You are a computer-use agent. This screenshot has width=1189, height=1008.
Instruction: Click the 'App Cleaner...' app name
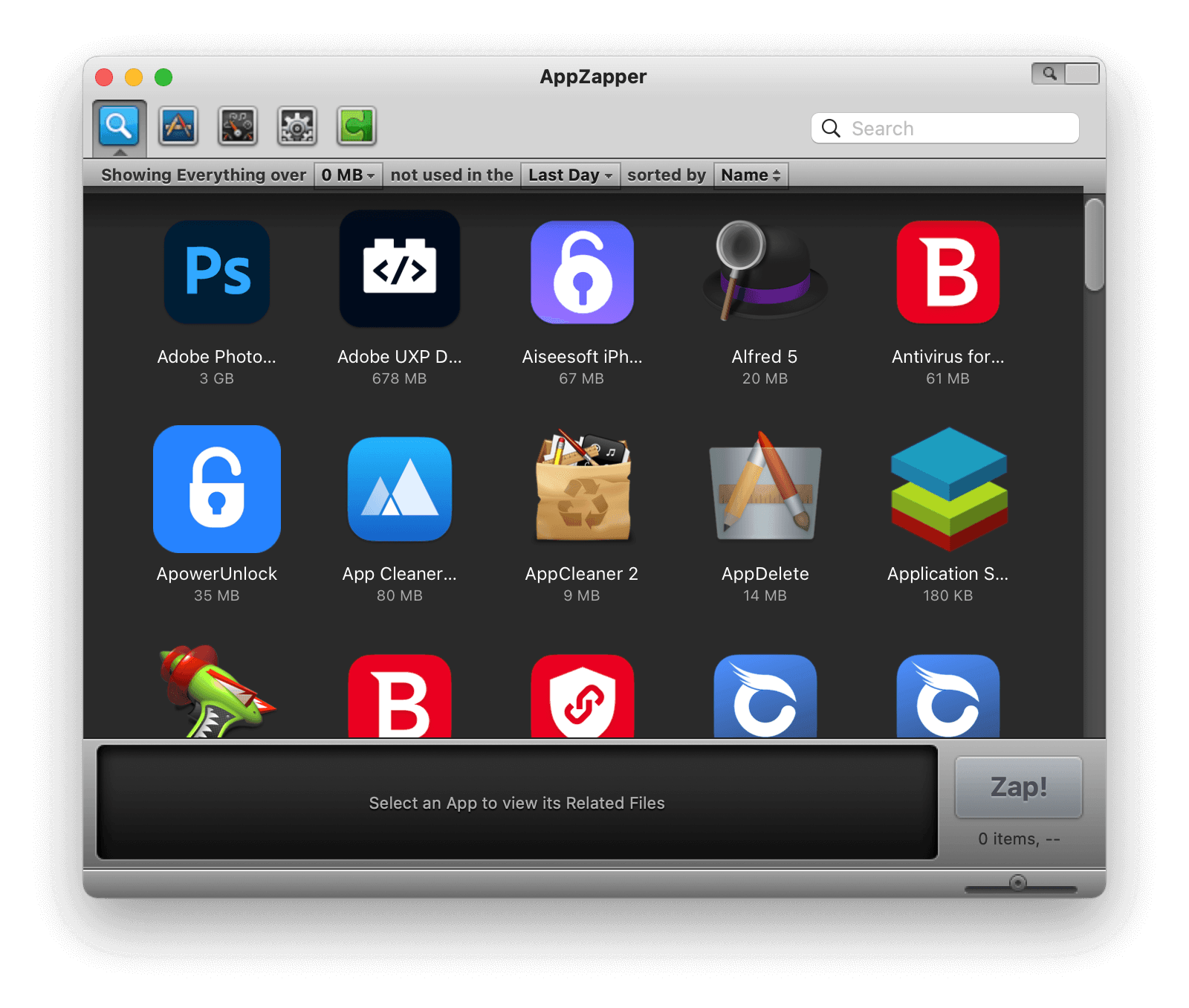click(x=400, y=574)
